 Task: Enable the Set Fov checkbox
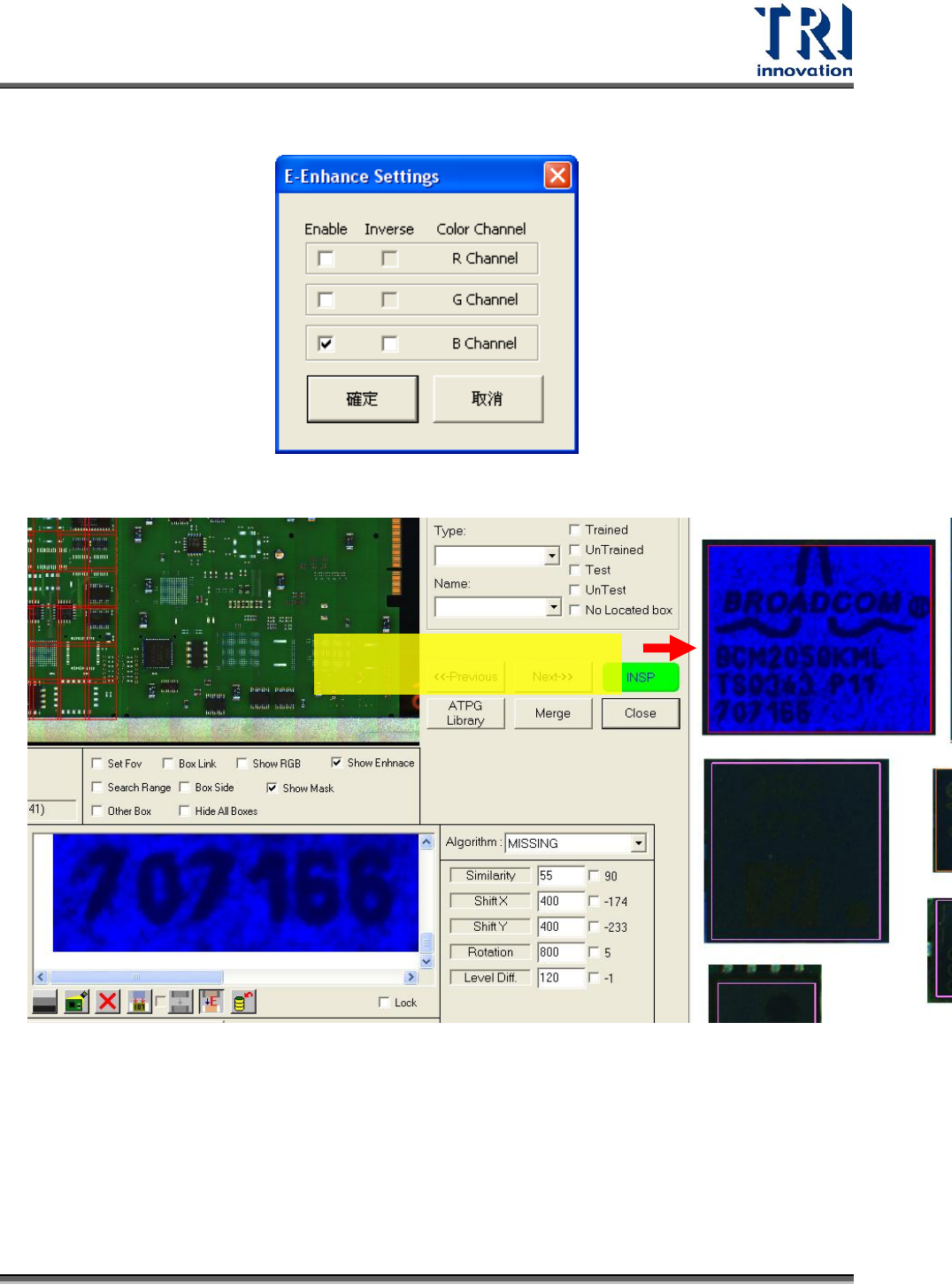97,763
